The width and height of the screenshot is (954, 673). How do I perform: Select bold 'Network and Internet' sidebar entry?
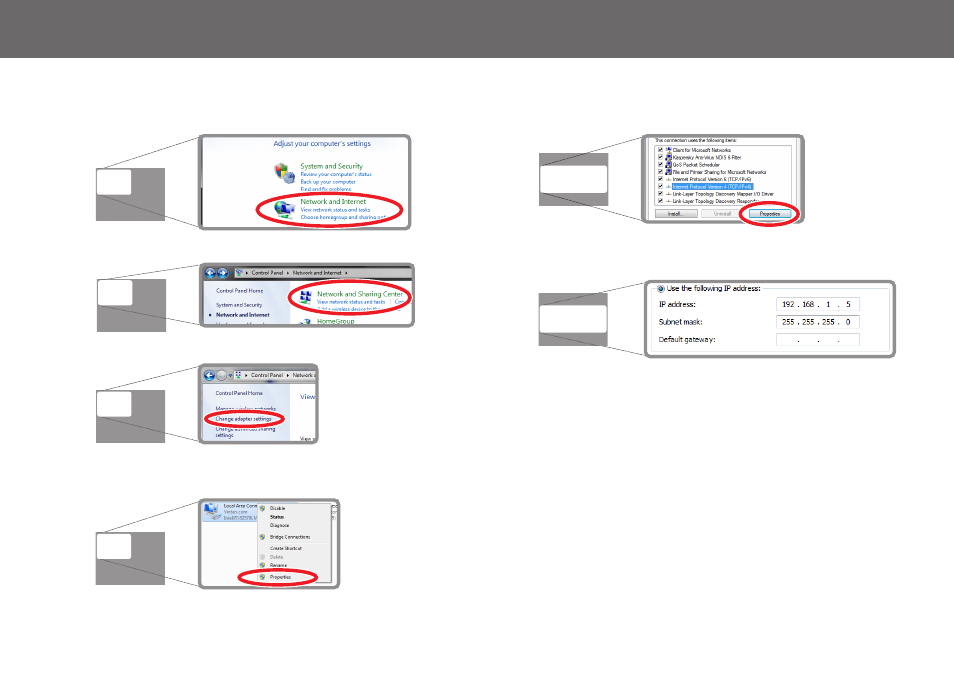(243, 315)
